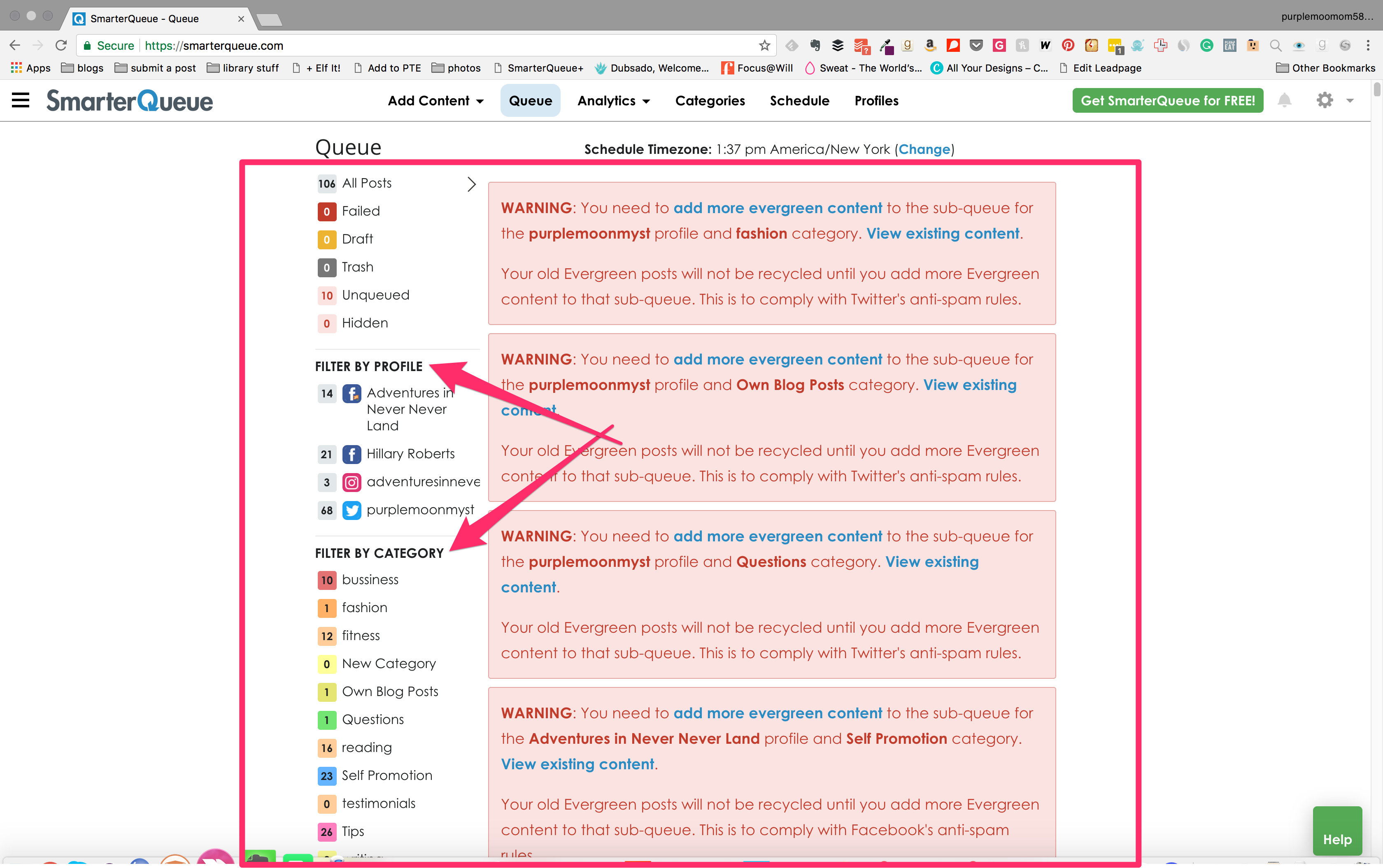Click the red Failed count badge
The width and height of the screenshot is (1383, 868).
[326, 211]
